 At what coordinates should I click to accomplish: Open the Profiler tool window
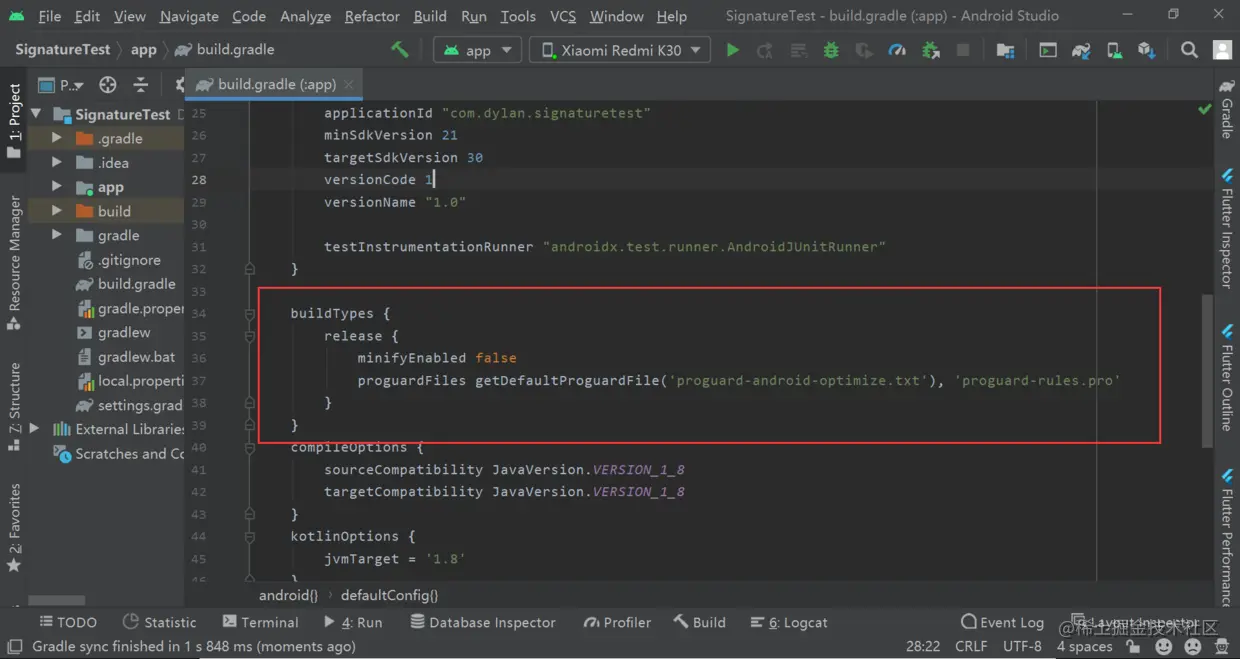click(x=617, y=622)
